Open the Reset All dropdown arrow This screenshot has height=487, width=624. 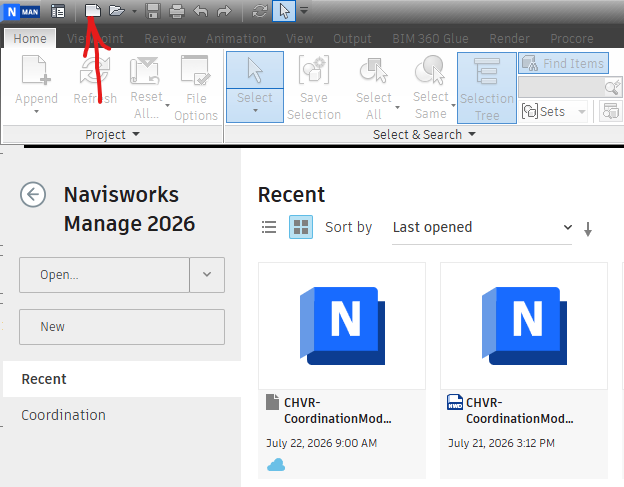coord(168,105)
